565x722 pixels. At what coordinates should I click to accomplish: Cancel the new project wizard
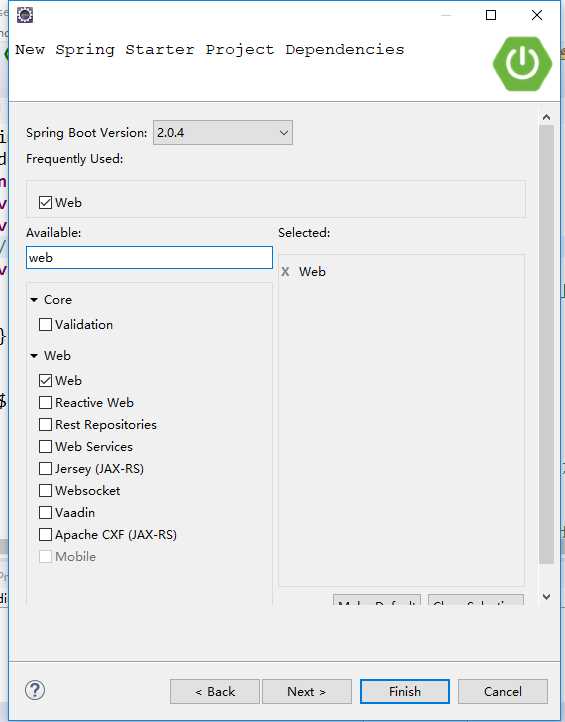click(x=503, y=692)
